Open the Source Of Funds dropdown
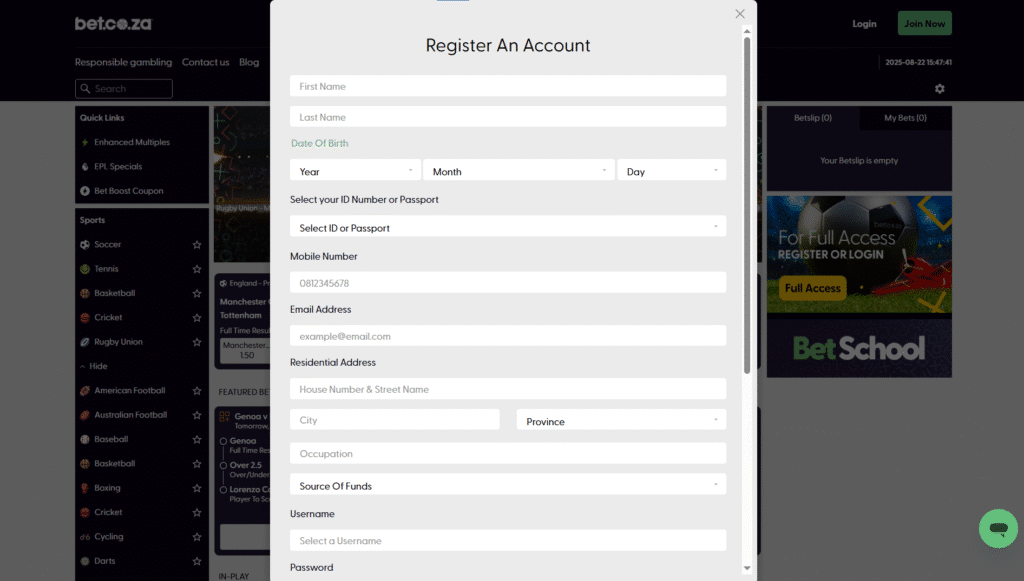The height and width of the screenshot is (581, 1024). pos(508,484)
